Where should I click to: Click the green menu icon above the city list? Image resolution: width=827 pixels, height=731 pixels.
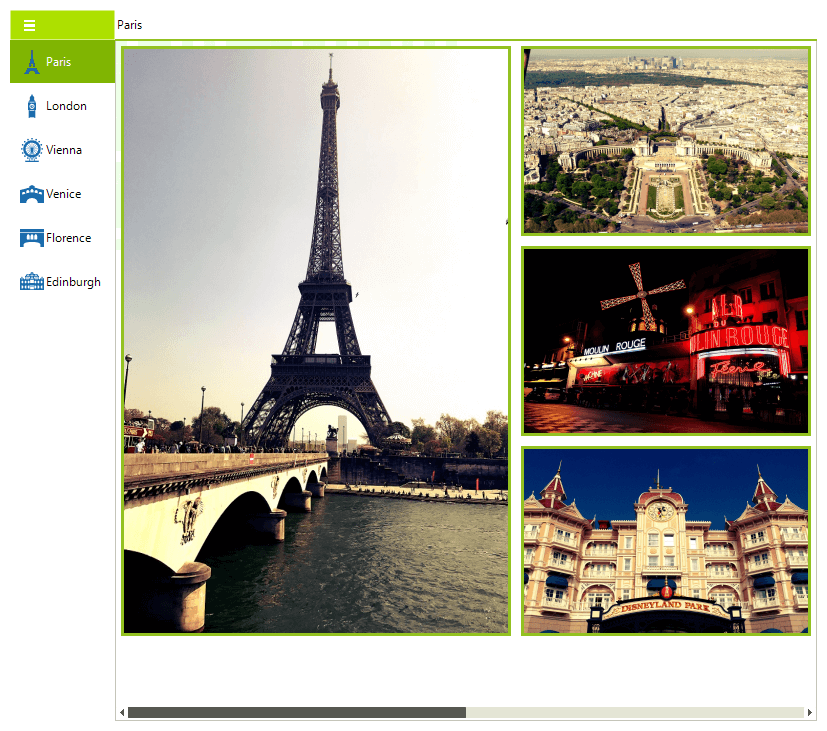(31, 25)
